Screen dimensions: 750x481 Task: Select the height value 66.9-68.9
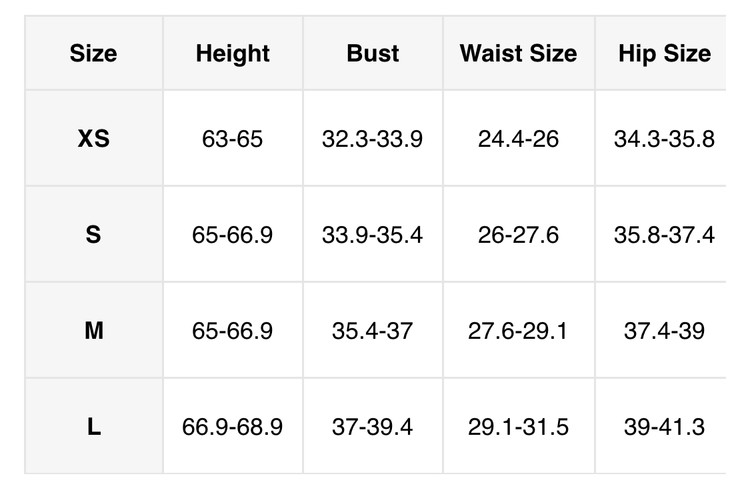tap(232, 427)
